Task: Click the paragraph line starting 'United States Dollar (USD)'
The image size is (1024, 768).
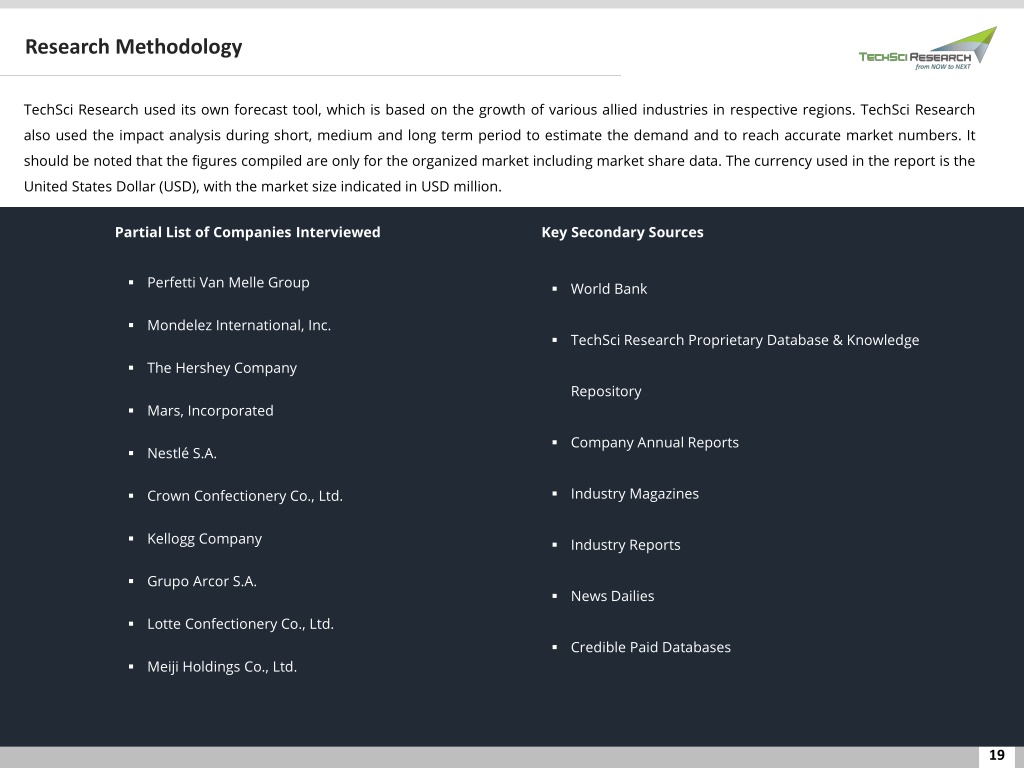Action: point(263,187)
